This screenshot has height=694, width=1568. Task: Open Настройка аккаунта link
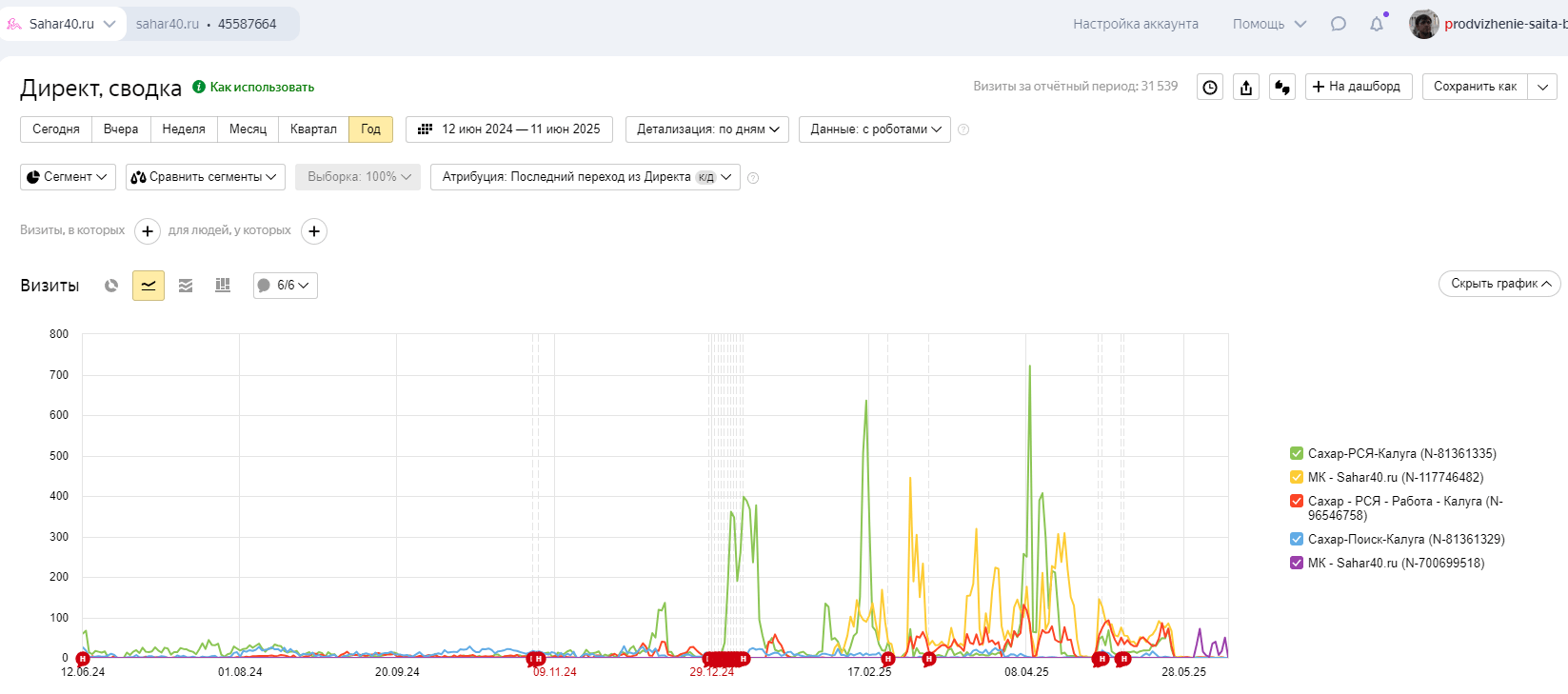point(1136,24)
